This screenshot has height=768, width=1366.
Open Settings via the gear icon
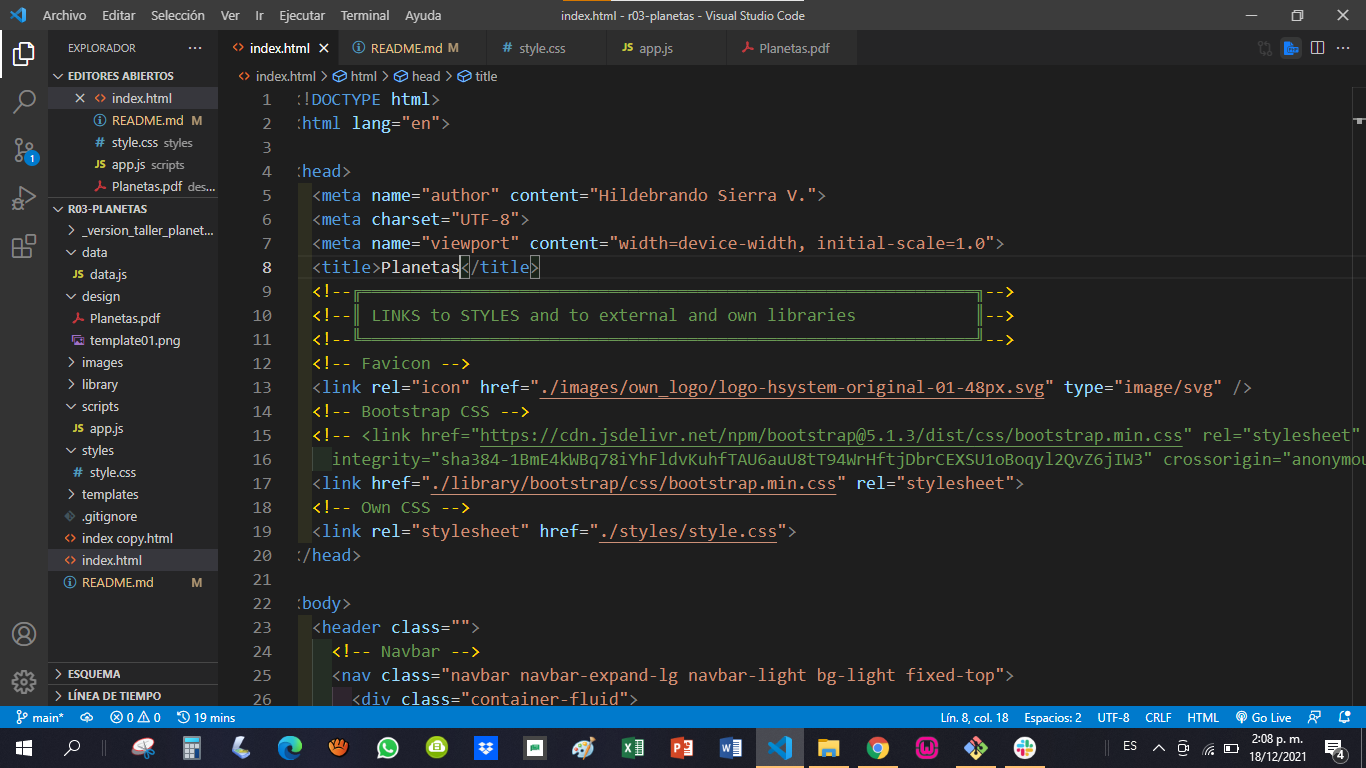pos(24,682)
